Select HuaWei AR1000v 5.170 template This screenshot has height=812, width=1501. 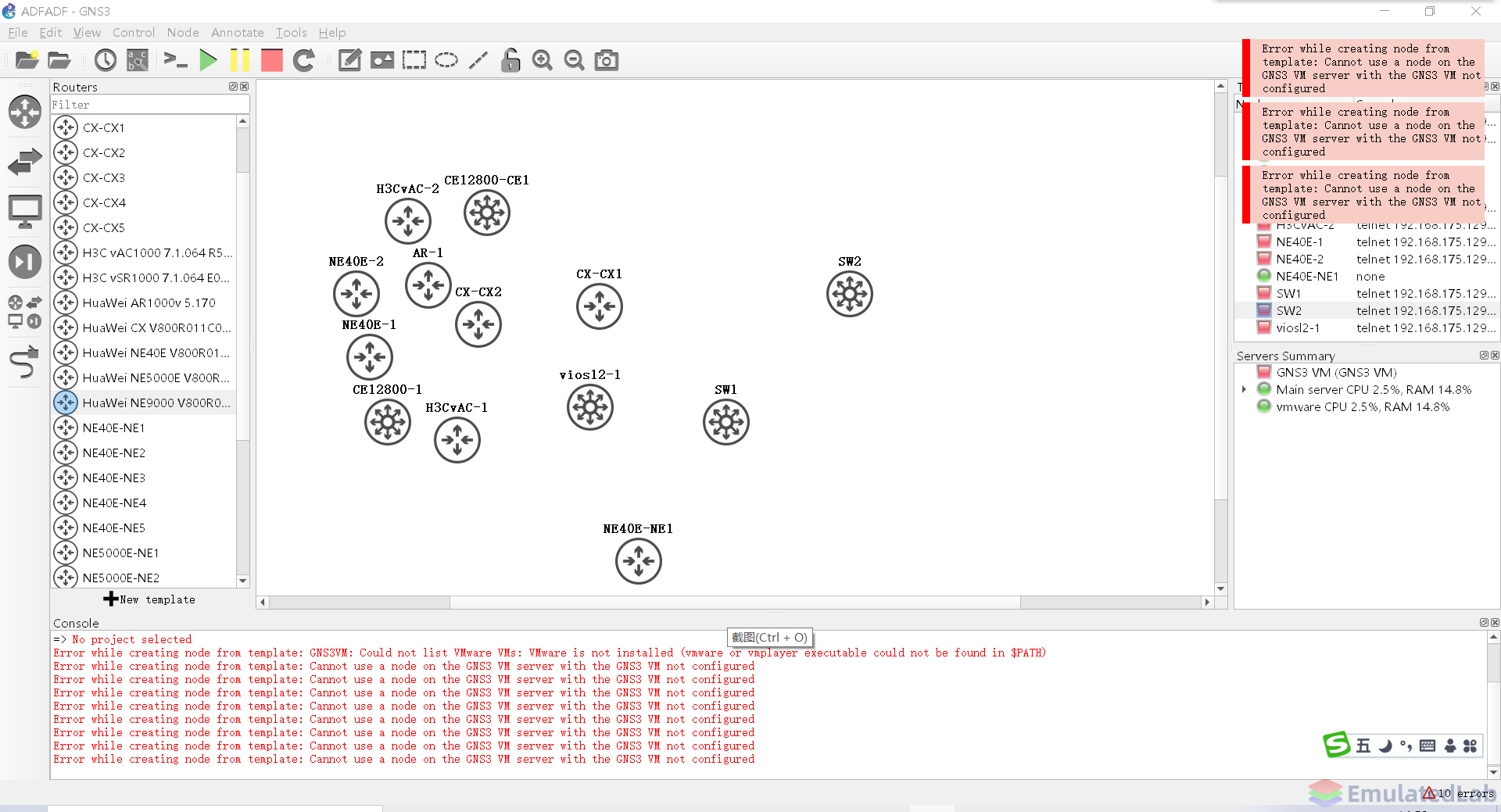144,302
